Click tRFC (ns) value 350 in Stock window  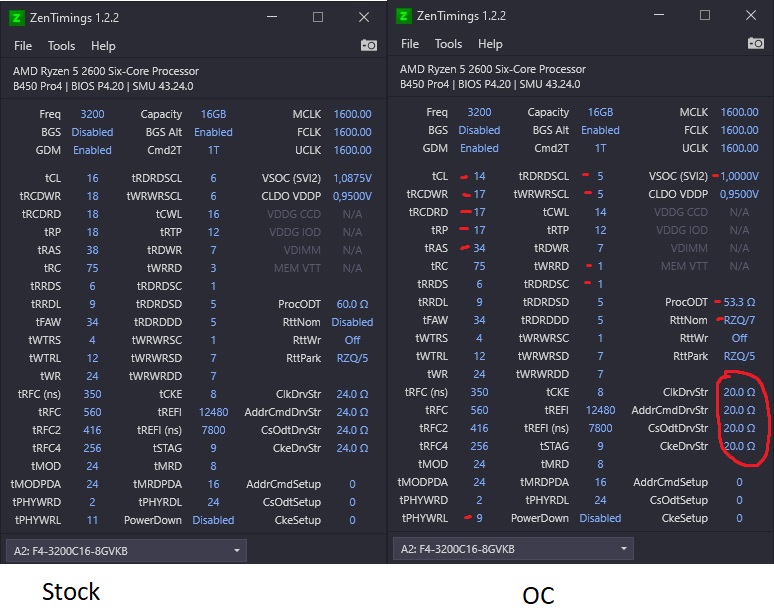pos(92,394)
